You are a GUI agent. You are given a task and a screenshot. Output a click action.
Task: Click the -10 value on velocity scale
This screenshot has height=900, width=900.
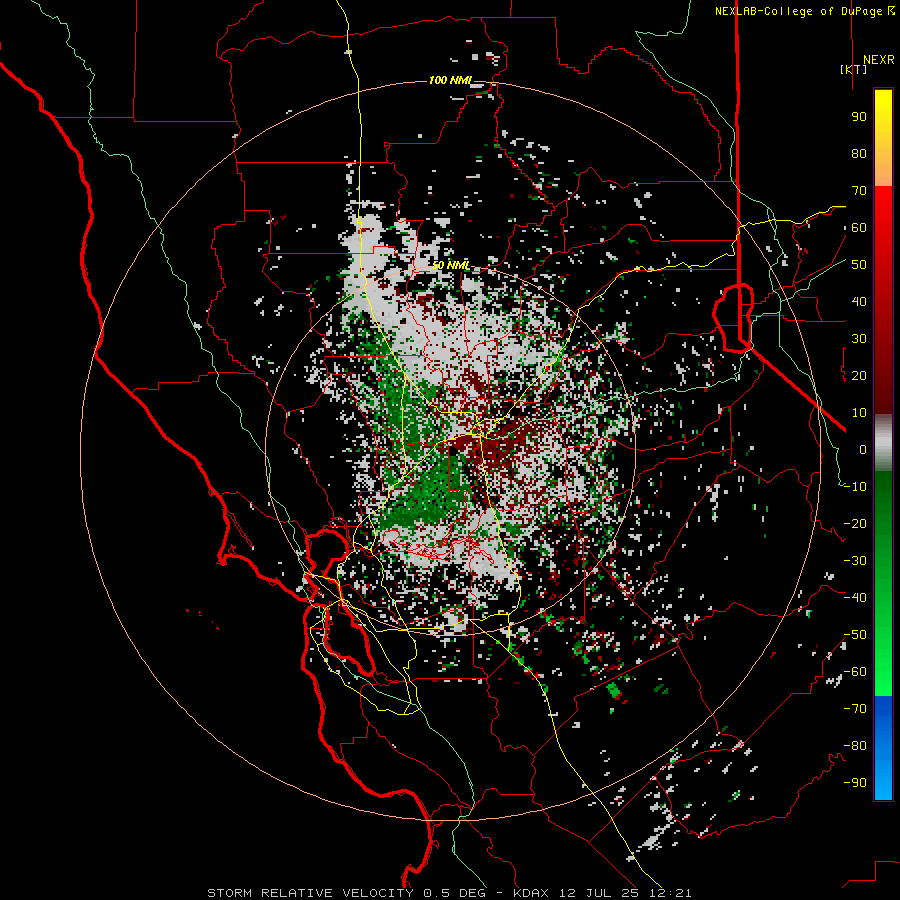pyautogui.click(x=855, y=487)
